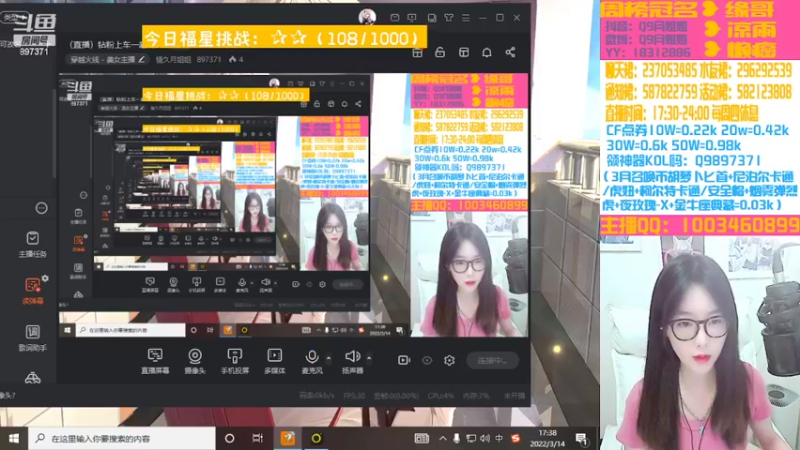The height and width of the screenshot is (450, 800).
Task: Mute the 麦克风 microphone
Action: pos(312,361)
